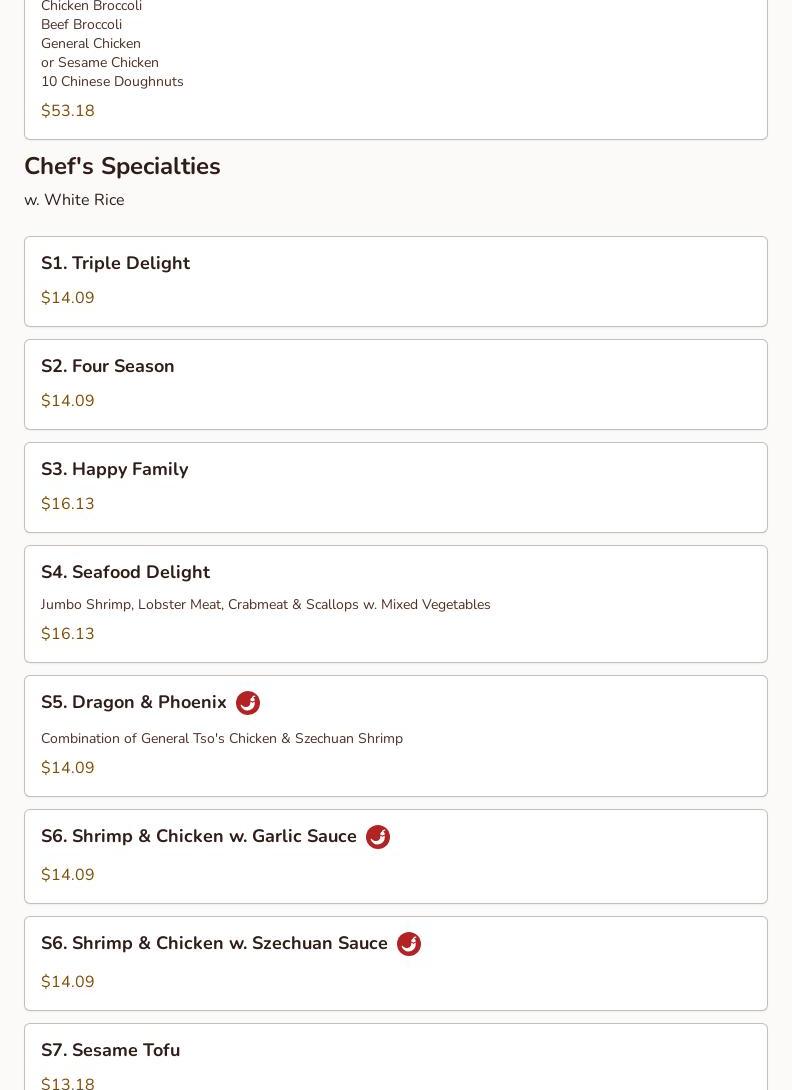Click the spicy icon next to Garlic Sauce dish
Screen dimensions: 792x1090
coord(378,837)
